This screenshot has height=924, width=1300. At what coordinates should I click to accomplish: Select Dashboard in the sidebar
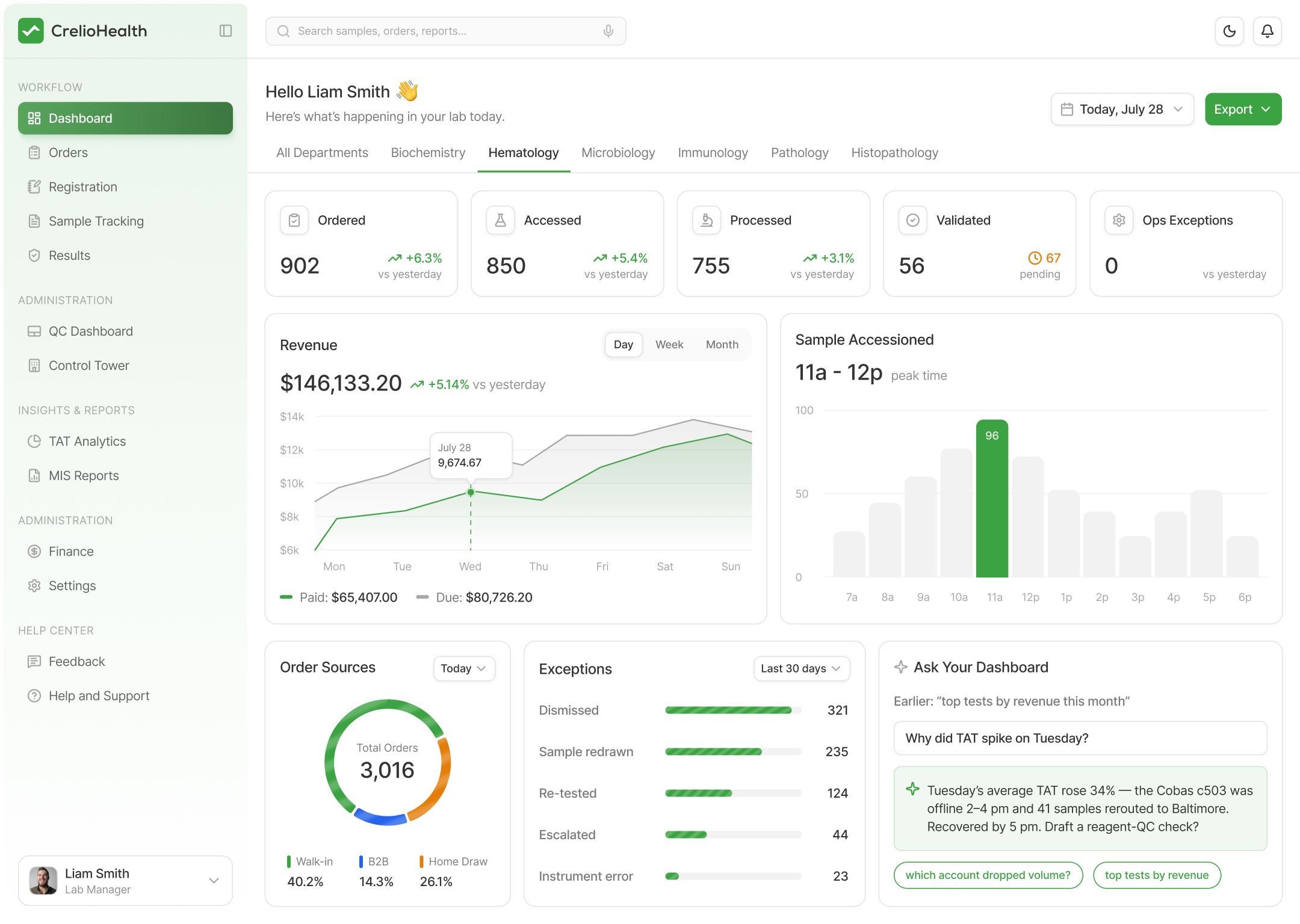(x=125, y=119)
